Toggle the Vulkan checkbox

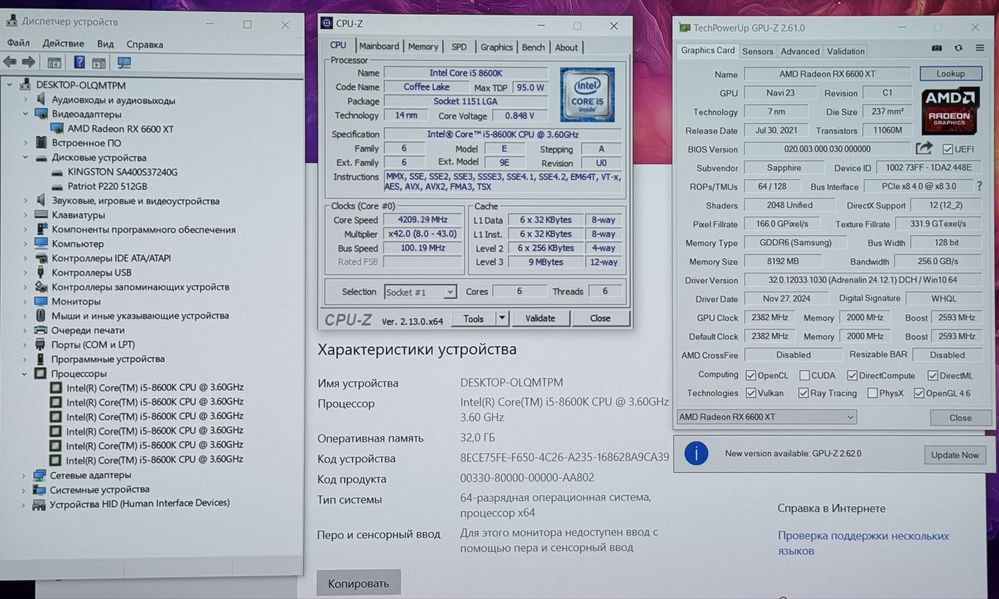[x=751, y=393]
